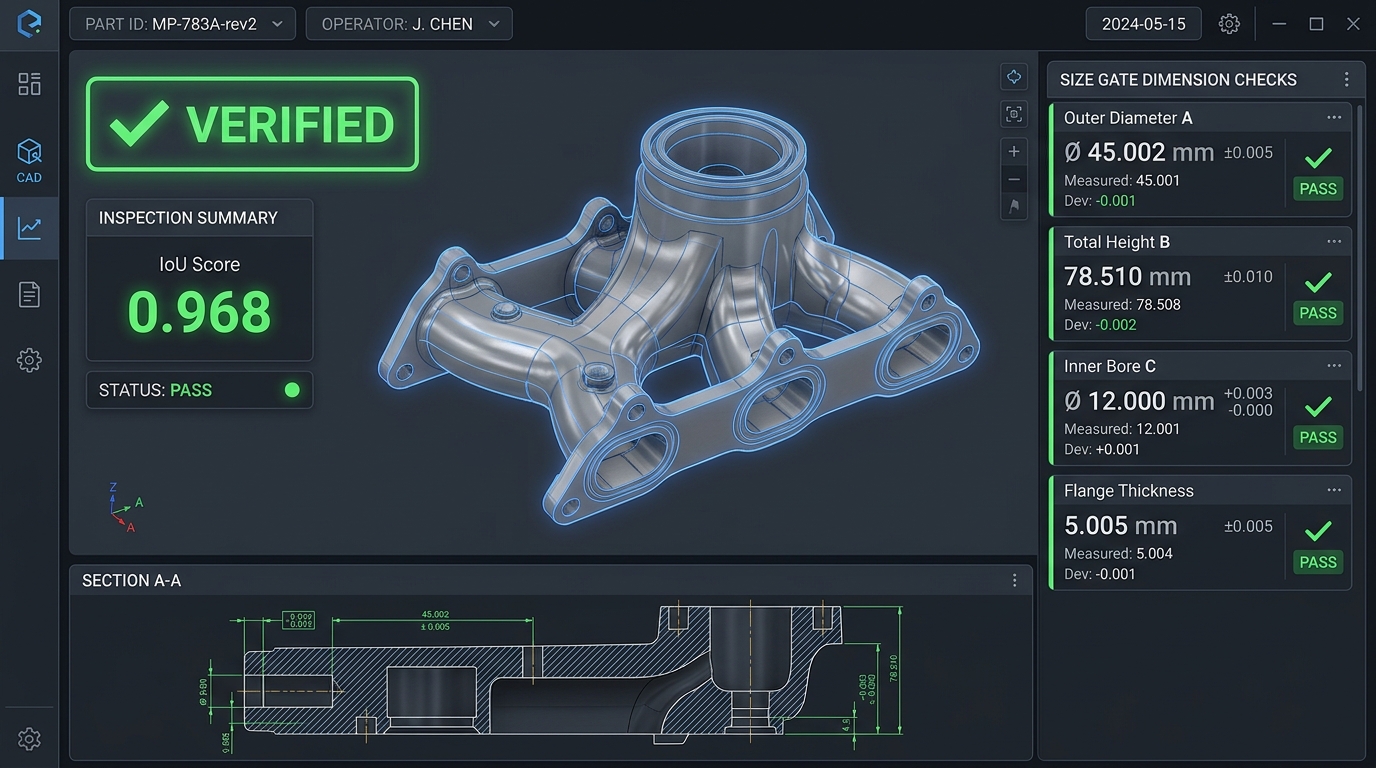This screenshot has width=1376, height=768.
Task: Zoom in with the viewport plus button
Action: point(1014,151)
